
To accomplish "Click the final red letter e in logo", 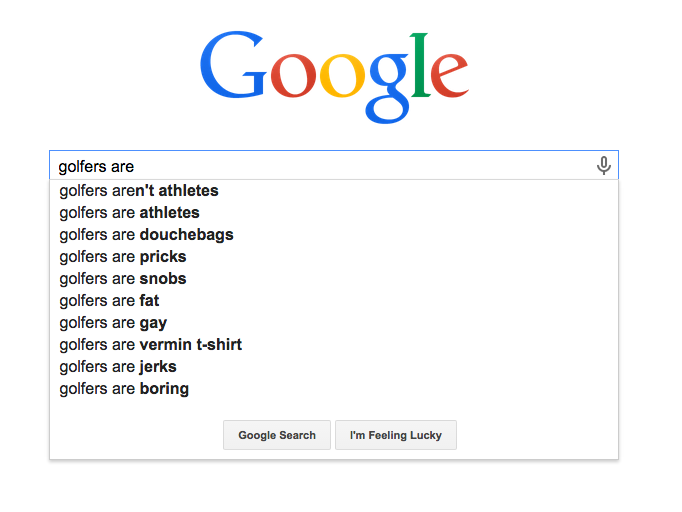I will 450,75.
